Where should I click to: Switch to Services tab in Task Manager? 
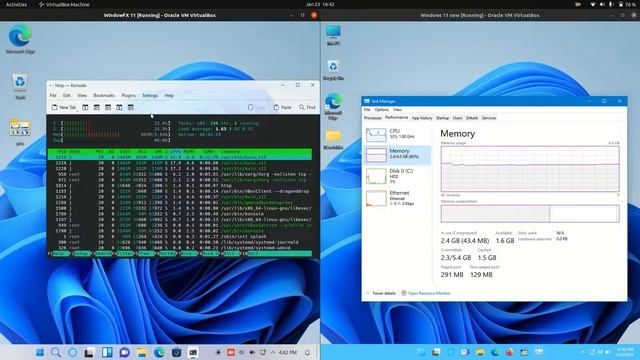coord(489,118)
